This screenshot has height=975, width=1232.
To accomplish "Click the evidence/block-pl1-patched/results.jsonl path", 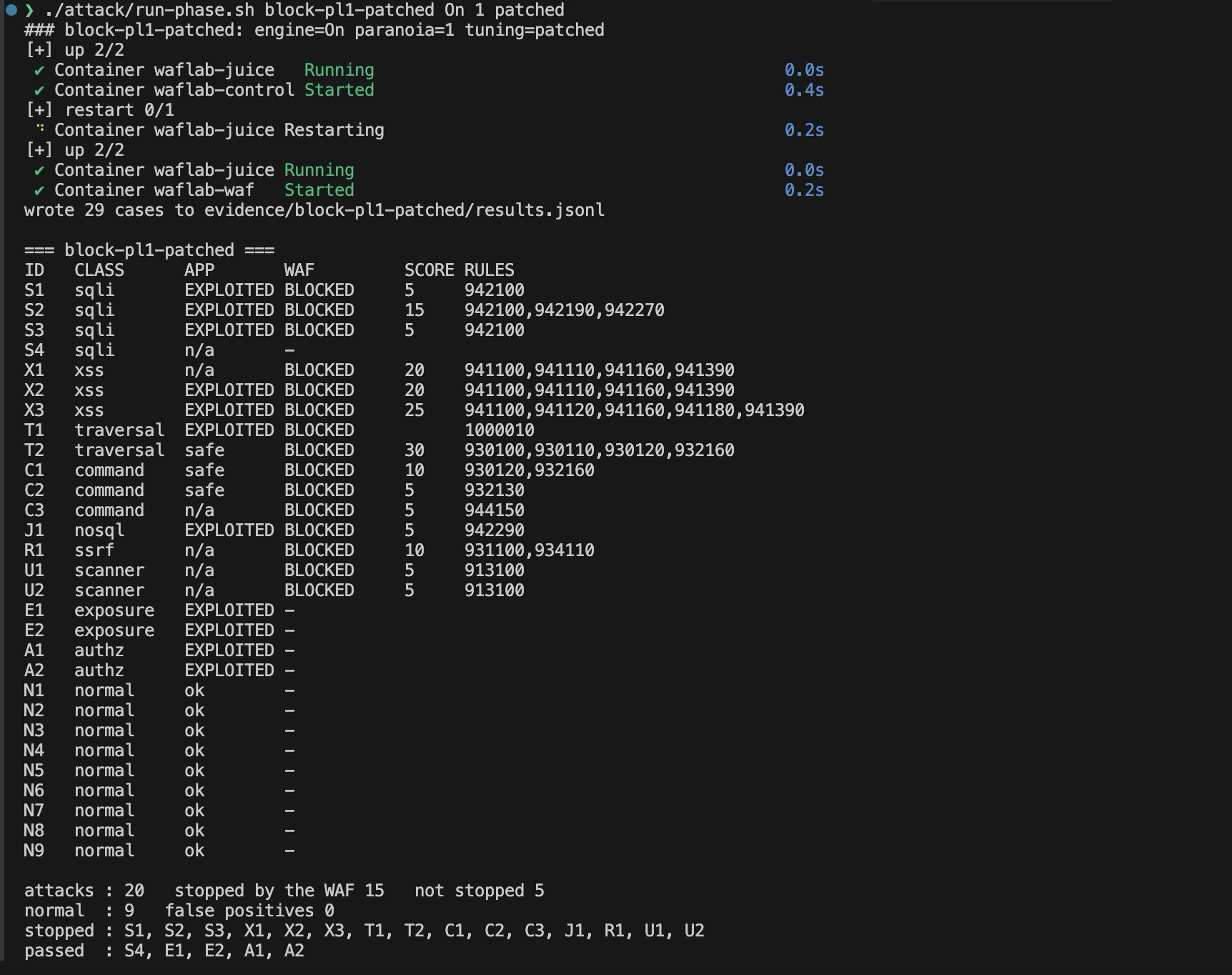I will [x=404, y=210].
